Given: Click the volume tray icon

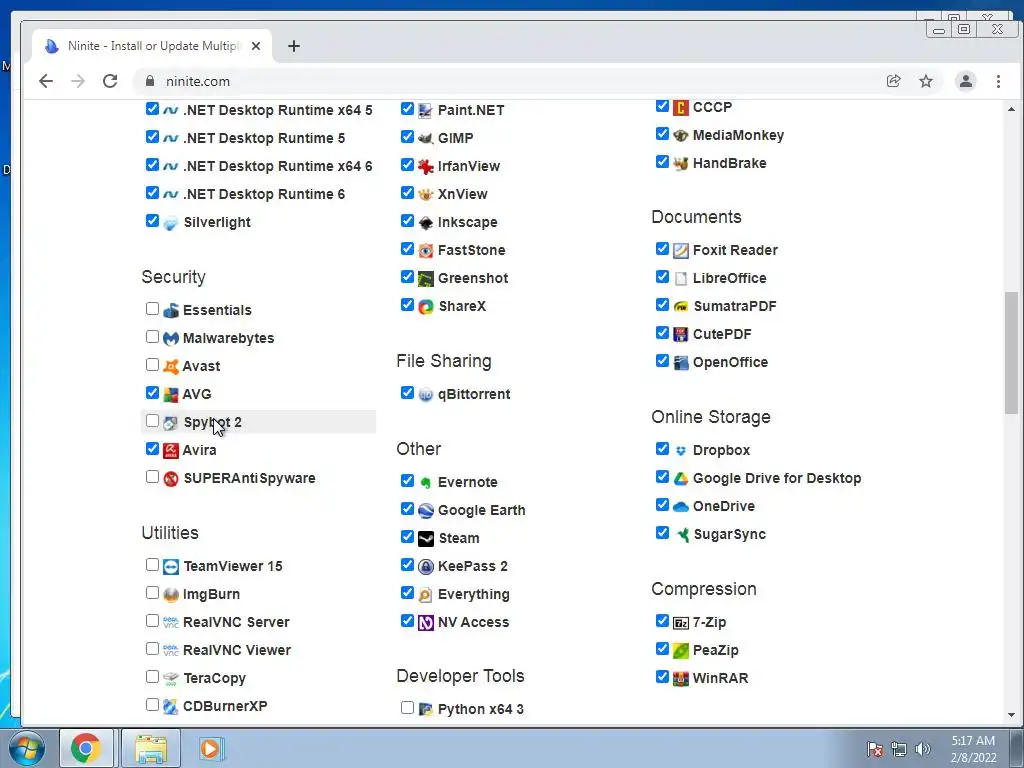Looking at the screenshot, I should [x=922, y=749].
